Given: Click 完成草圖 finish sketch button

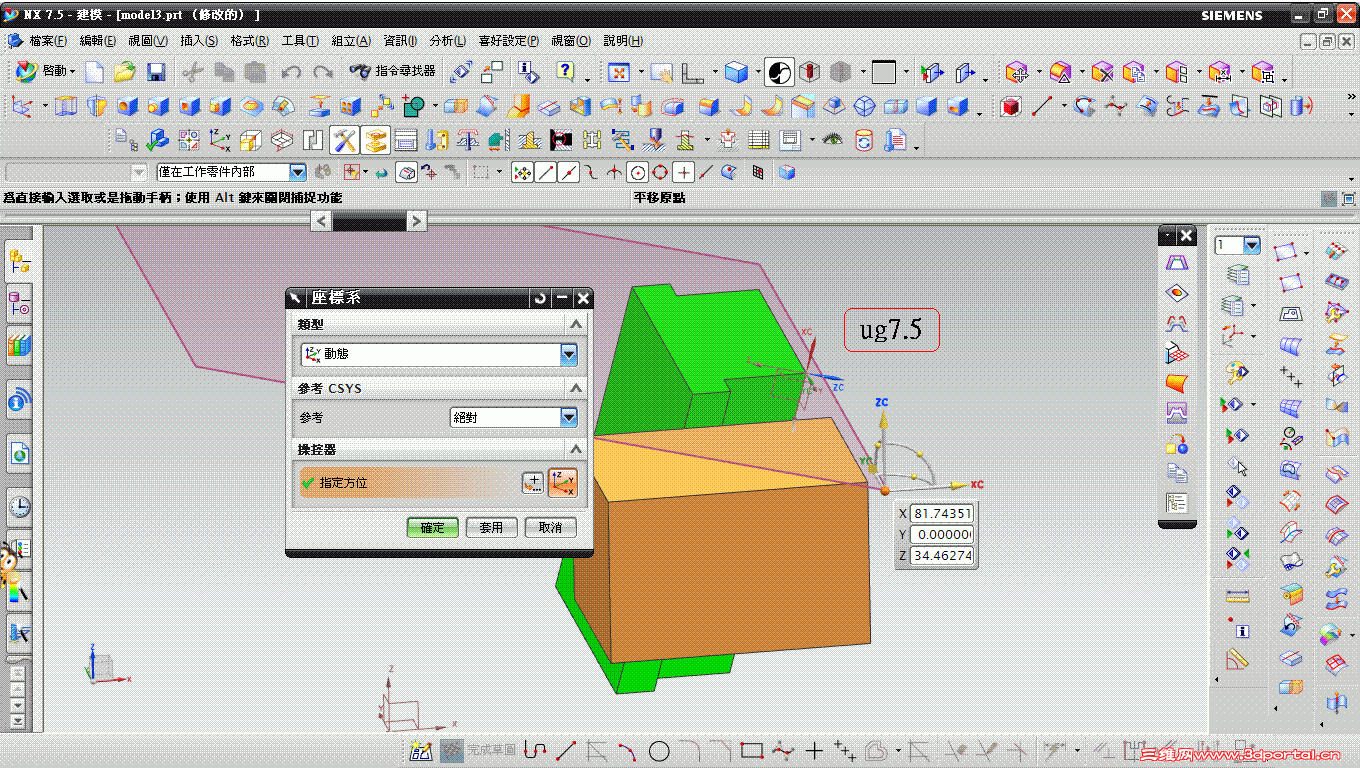Looking at the screenshot, I should pyautogui.click(x=480, y=750).
